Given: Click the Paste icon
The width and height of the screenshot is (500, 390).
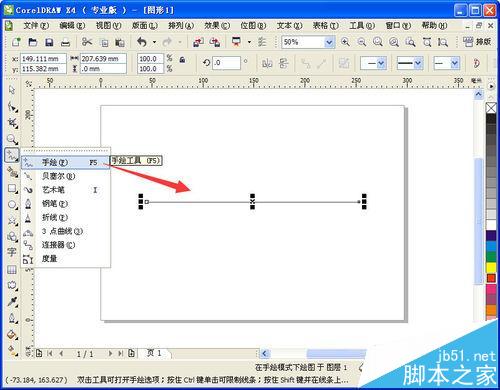Looking at the screenshot, I should (120, 42).
